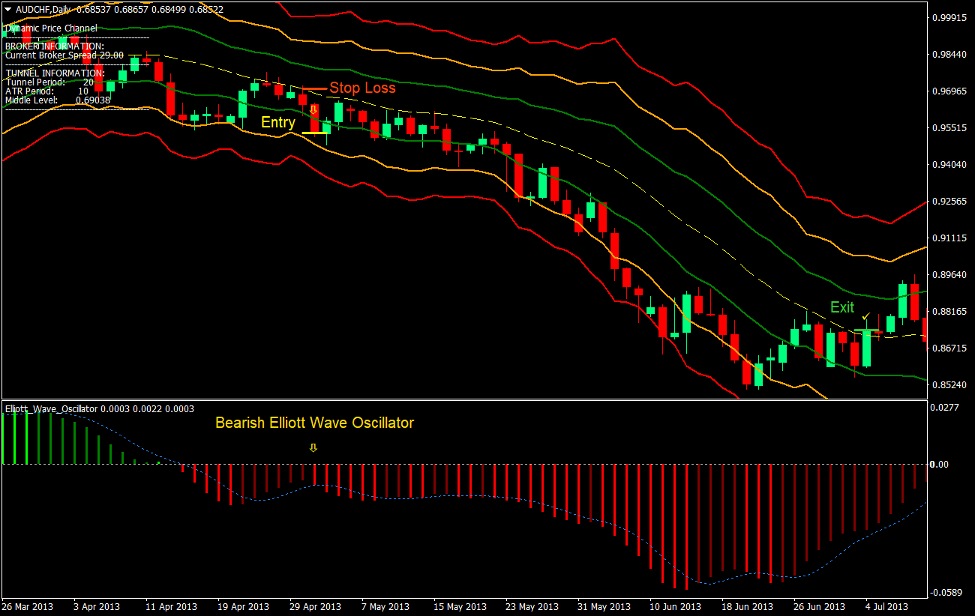The image size is (977, 616).
Task: Select the Stop Loss orange marker line
Action: pos(315,88)
